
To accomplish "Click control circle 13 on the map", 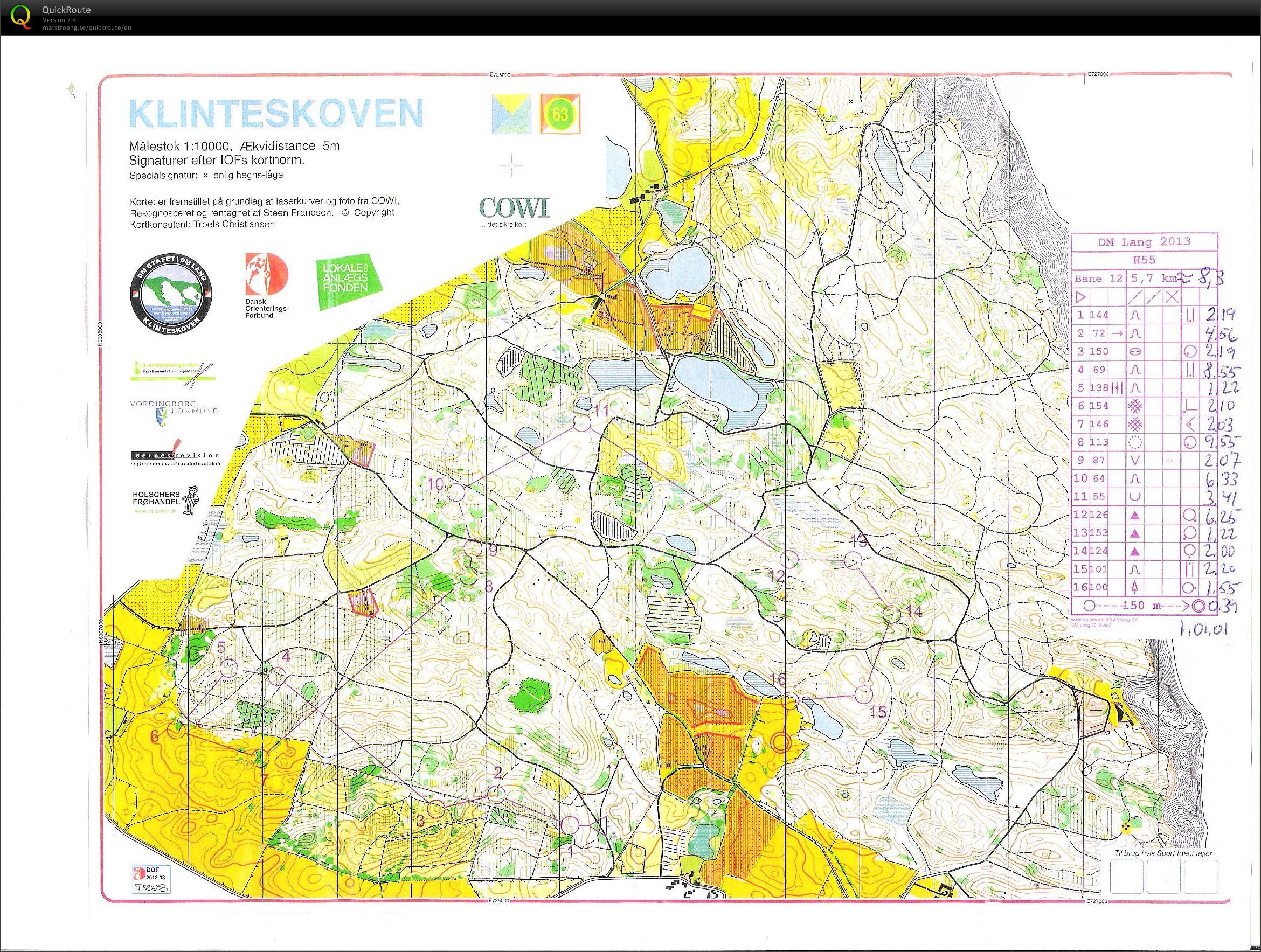I will coord(853,560).
